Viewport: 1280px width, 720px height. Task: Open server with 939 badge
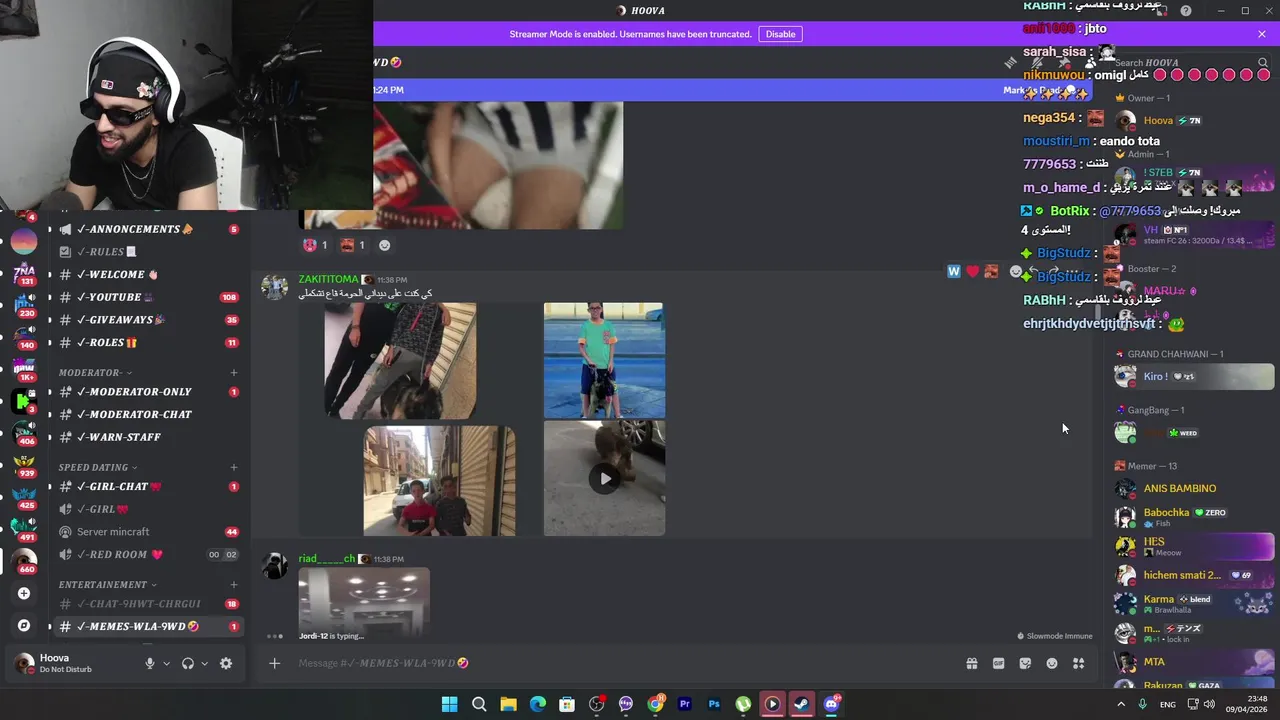coord(24,465)
